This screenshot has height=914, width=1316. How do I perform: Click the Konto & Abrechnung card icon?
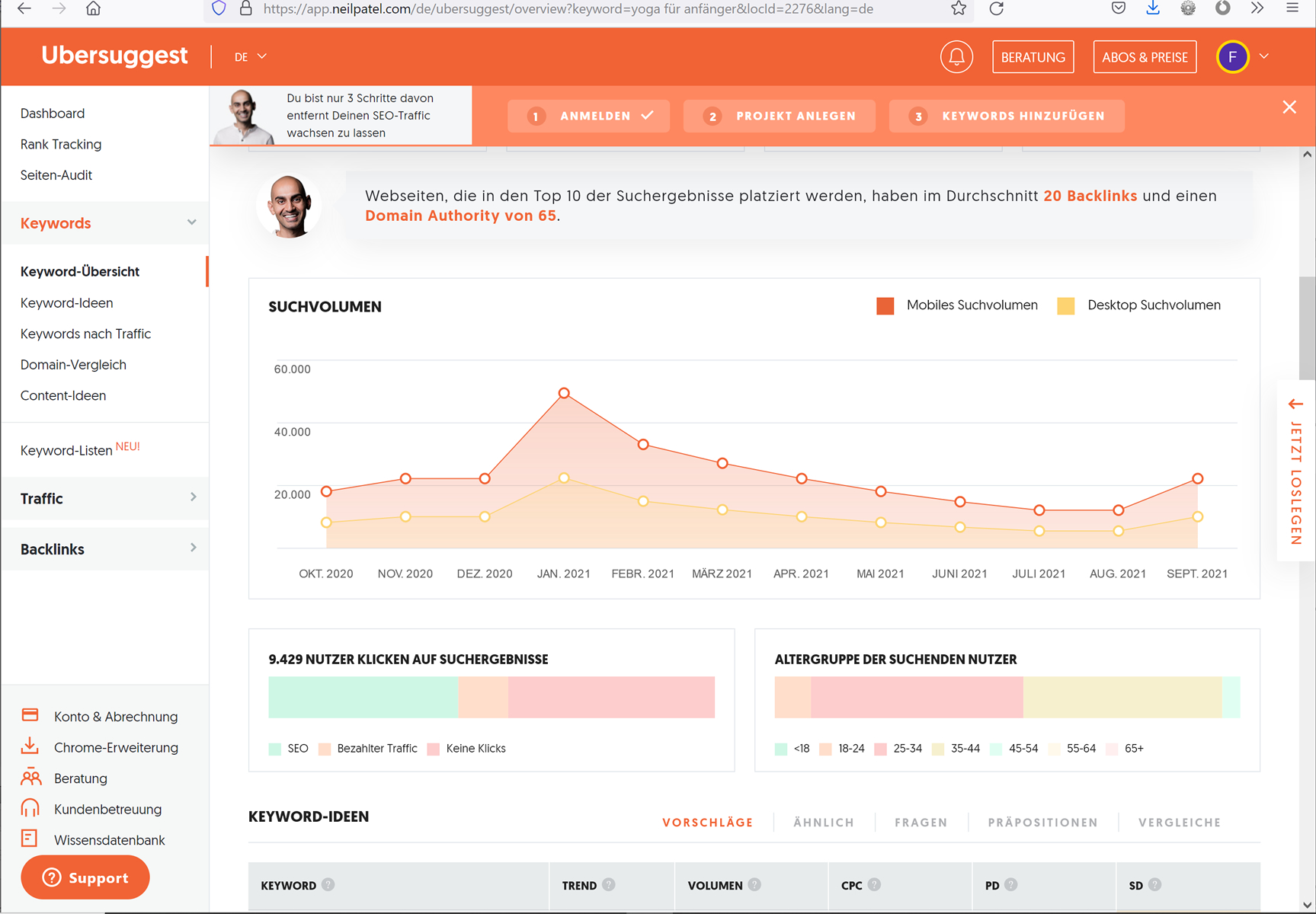(30, 715)
